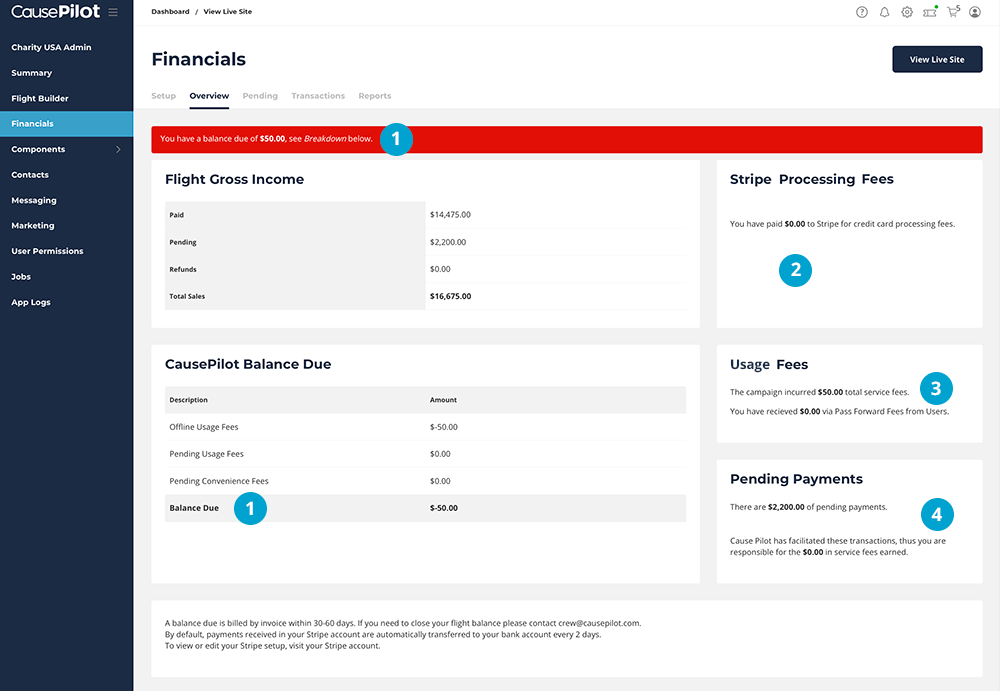This screenshot has width=1000, height=691.
Task: Click the crew@causepilot.com contact text
Action: tap(599, 623)
